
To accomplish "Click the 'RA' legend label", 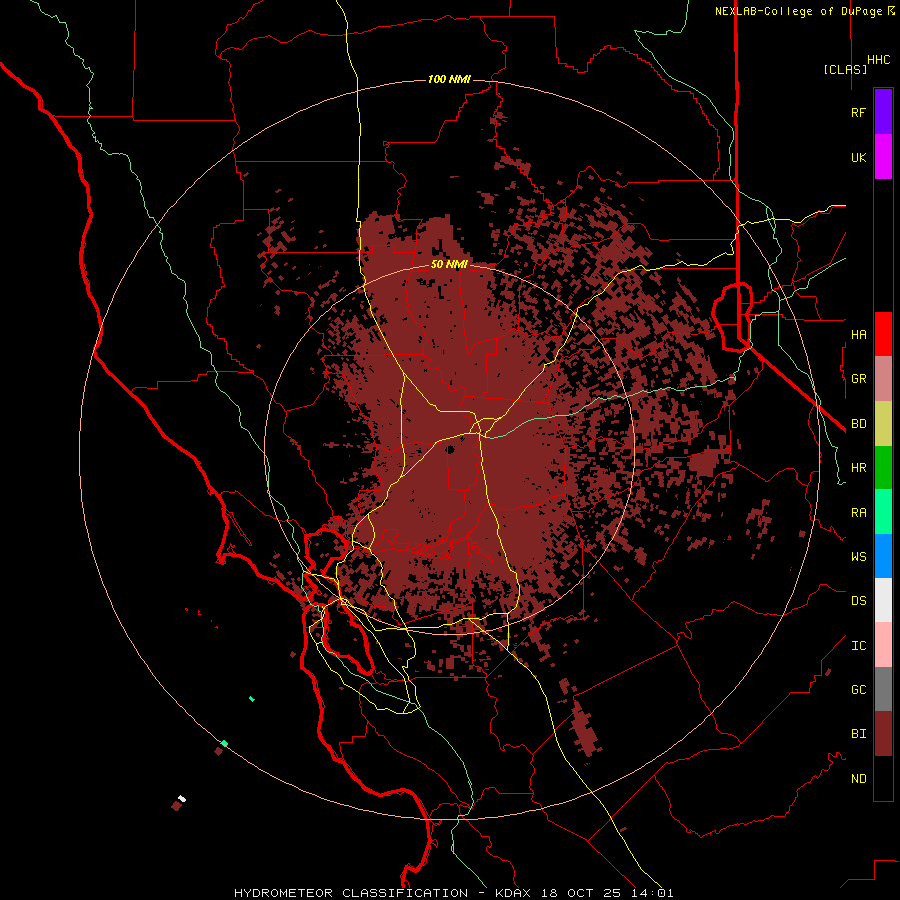I will 859,512.
